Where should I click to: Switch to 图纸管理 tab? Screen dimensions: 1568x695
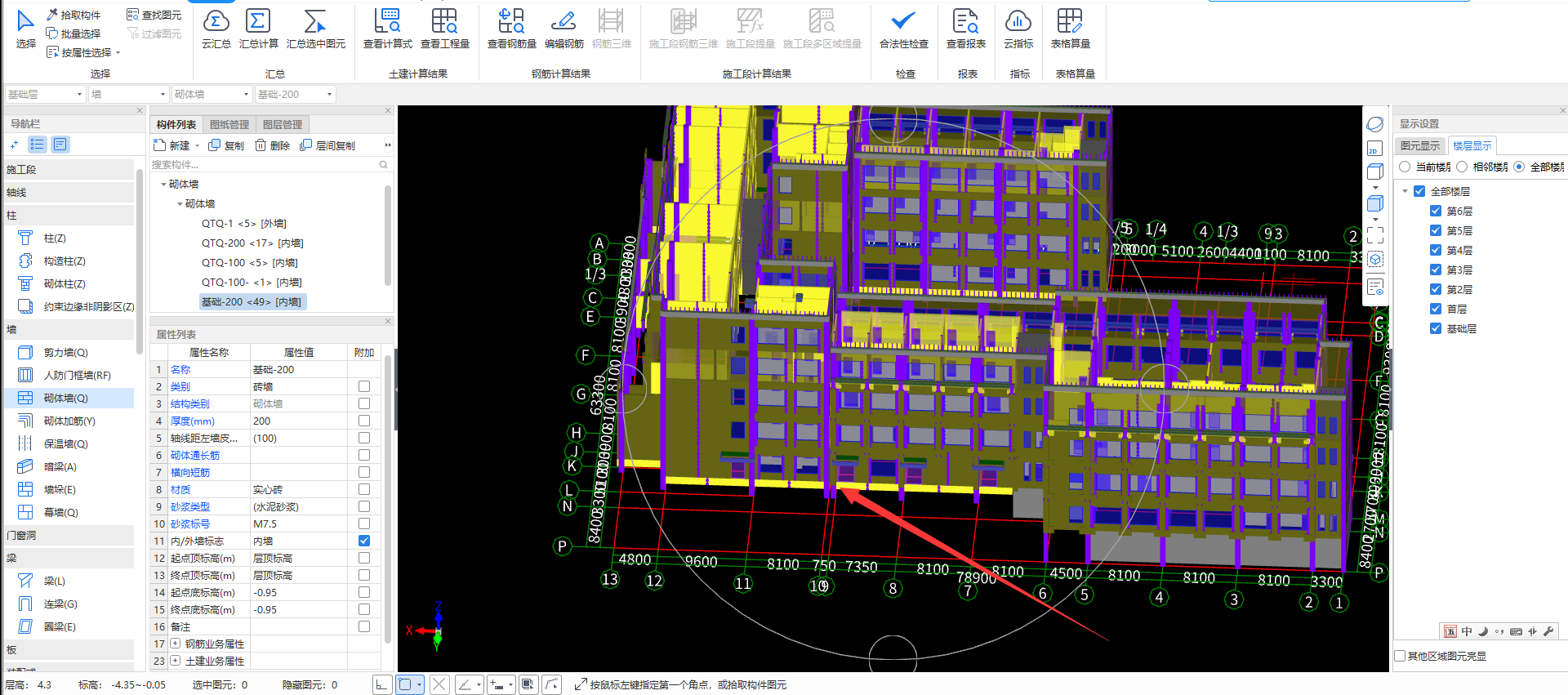click(x=229, y=124)
